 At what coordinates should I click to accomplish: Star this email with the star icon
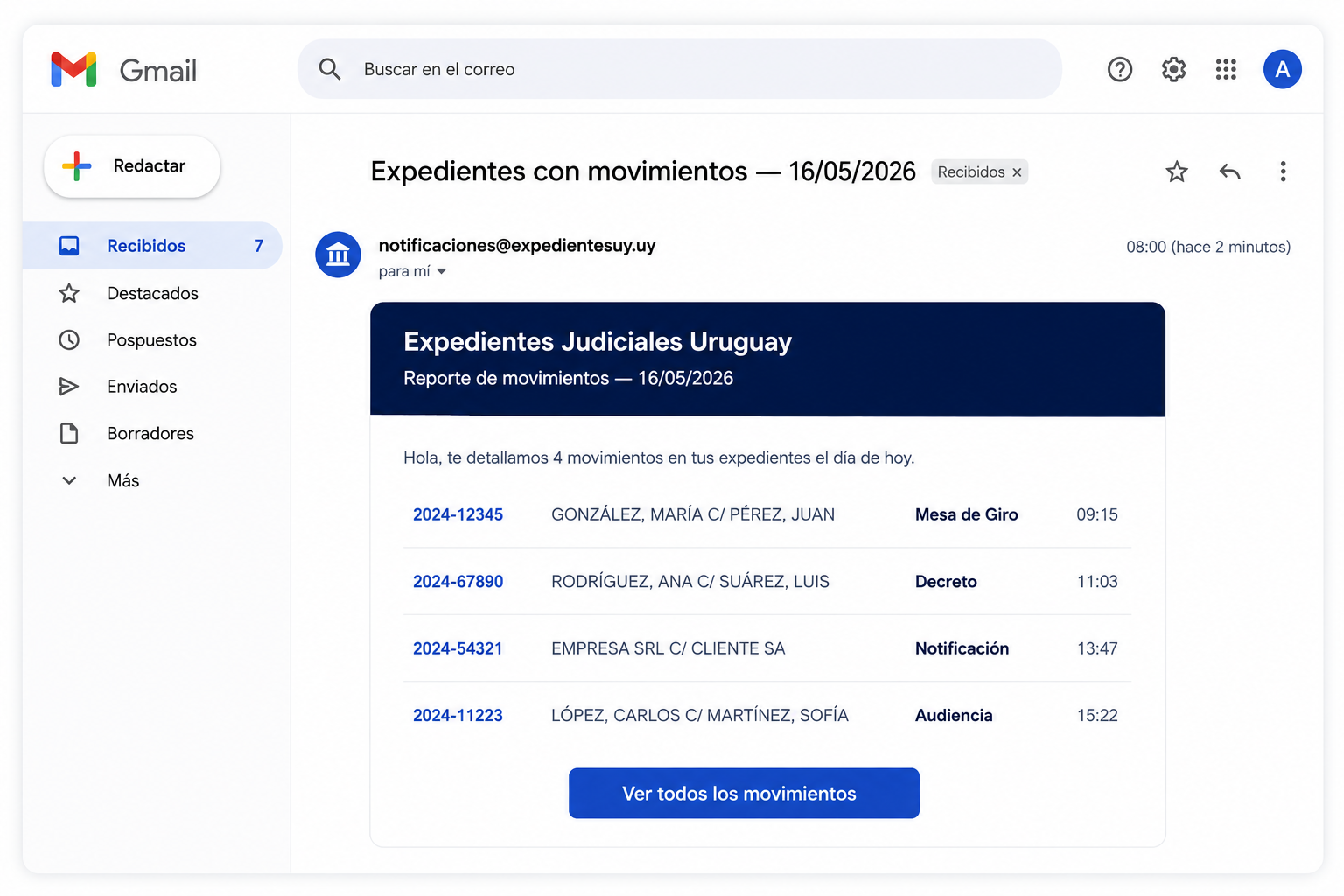point(1177,171)
